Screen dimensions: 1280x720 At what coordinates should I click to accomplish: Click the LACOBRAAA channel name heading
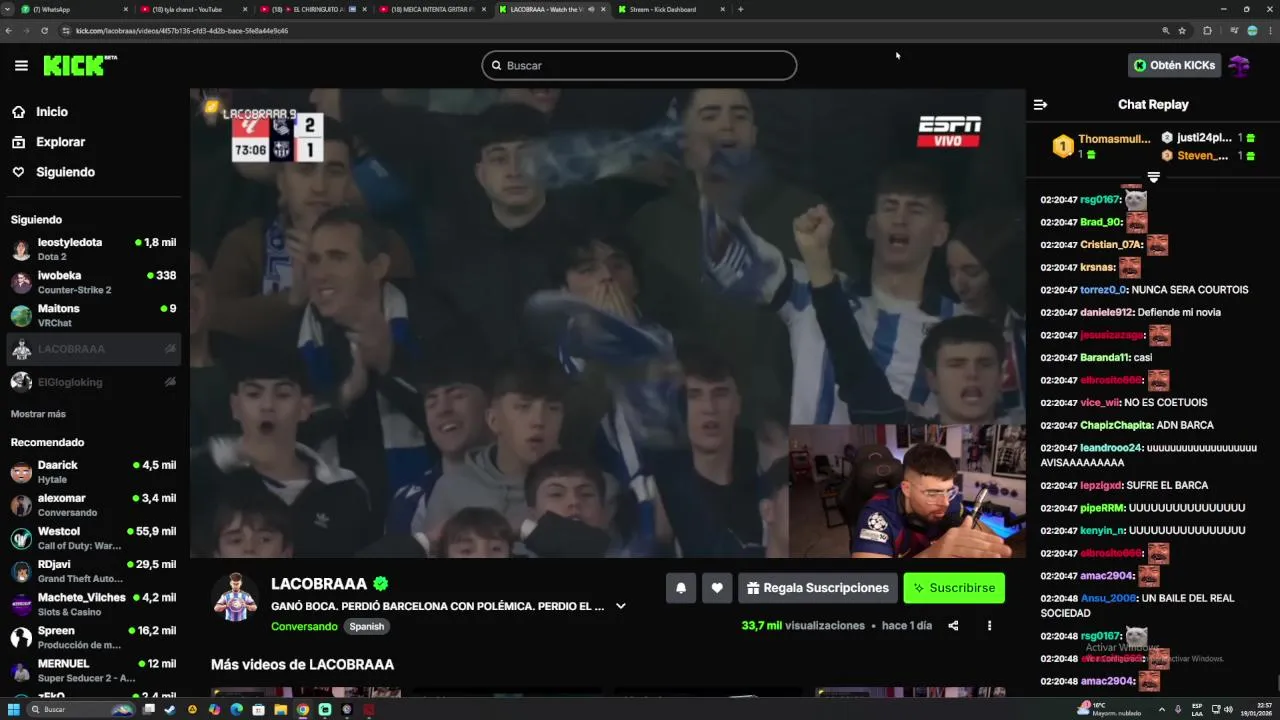coord(319,584)
